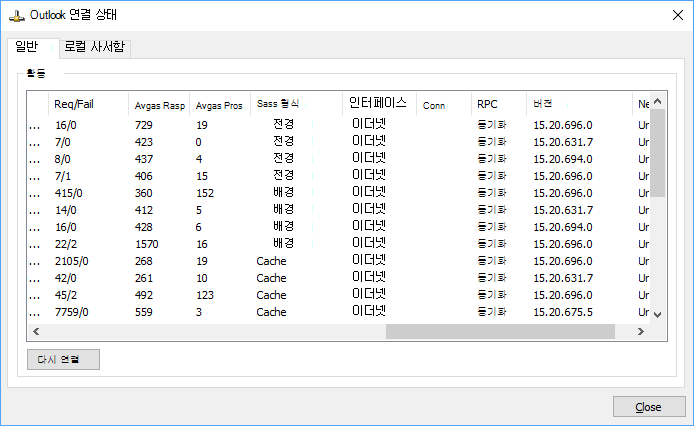Click the 인터페이스 column header
The width and height of the screenshot is (694, 426).
pyautogui.click(x=379, y=103)
